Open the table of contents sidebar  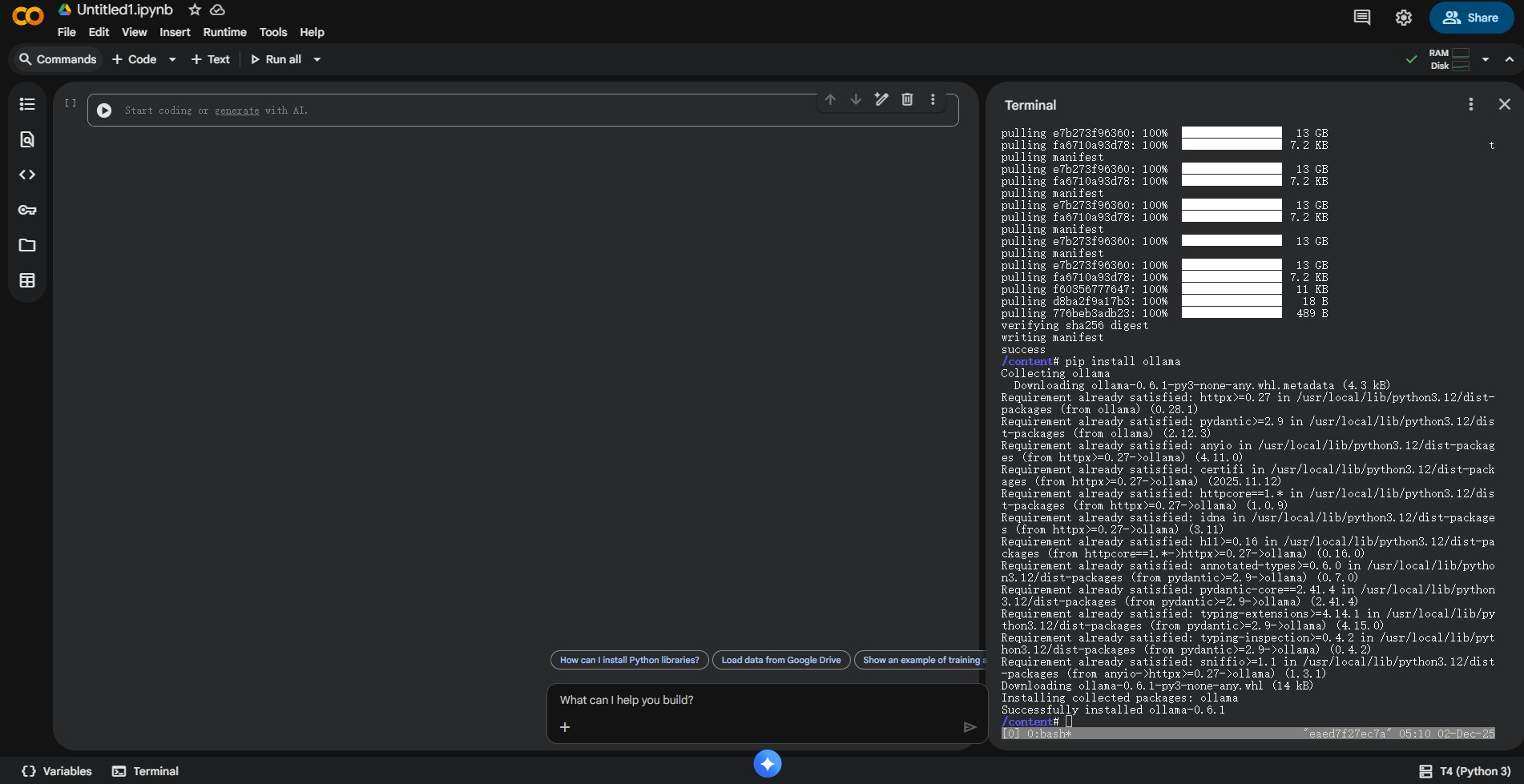pos(27,104)
